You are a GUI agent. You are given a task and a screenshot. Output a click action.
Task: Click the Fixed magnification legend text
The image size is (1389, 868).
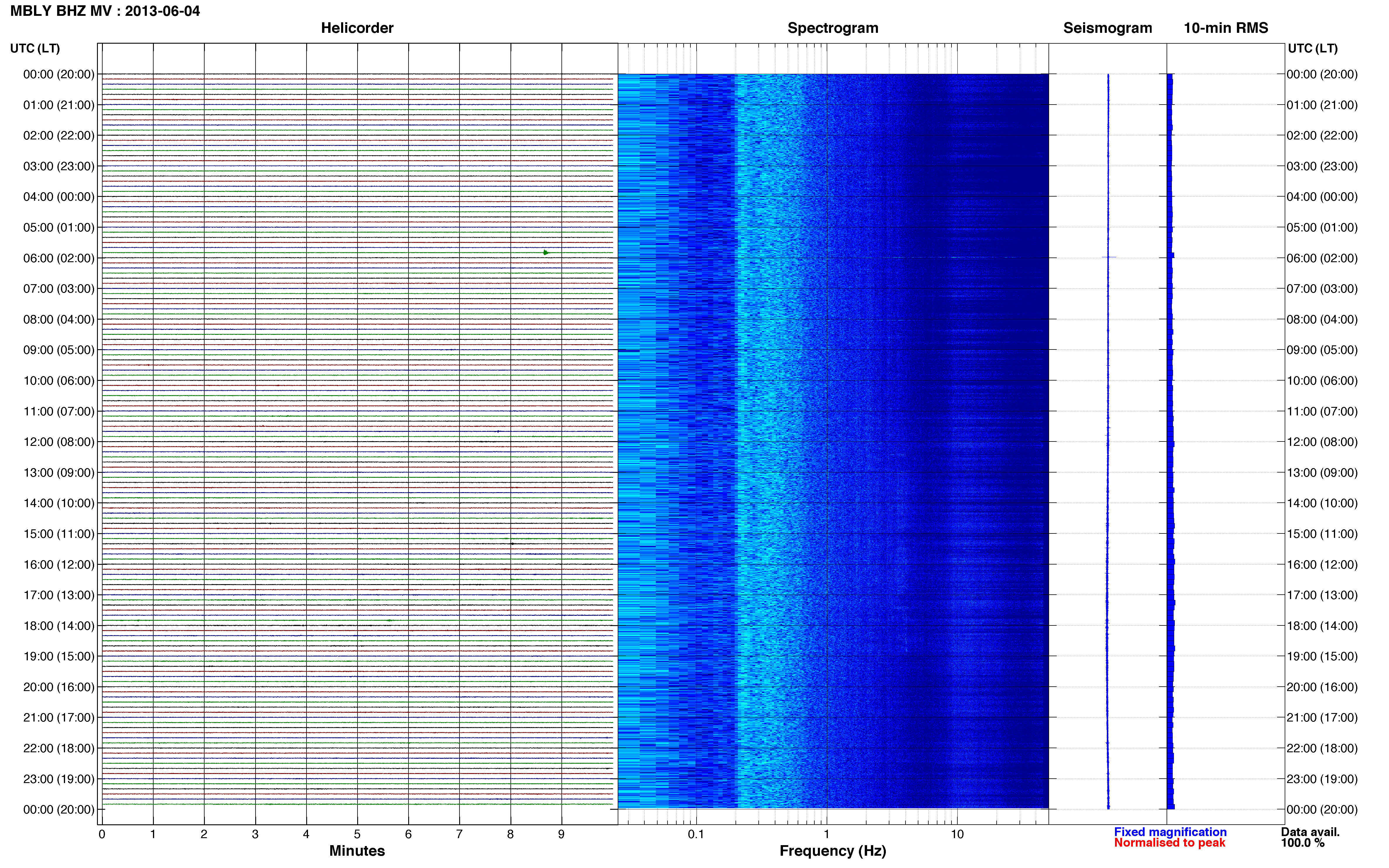click(1170, 832)
